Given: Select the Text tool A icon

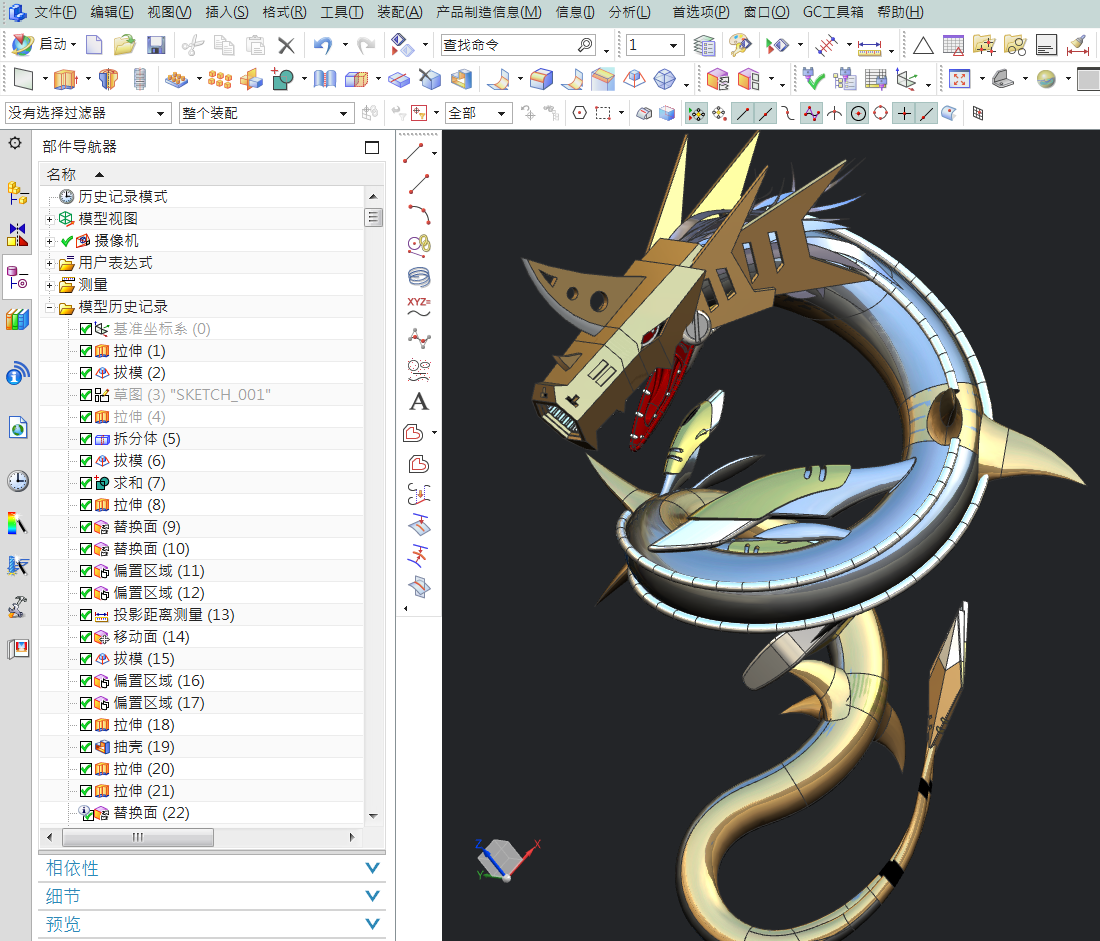Looking at the screenshot, I should tap(419, 401).
